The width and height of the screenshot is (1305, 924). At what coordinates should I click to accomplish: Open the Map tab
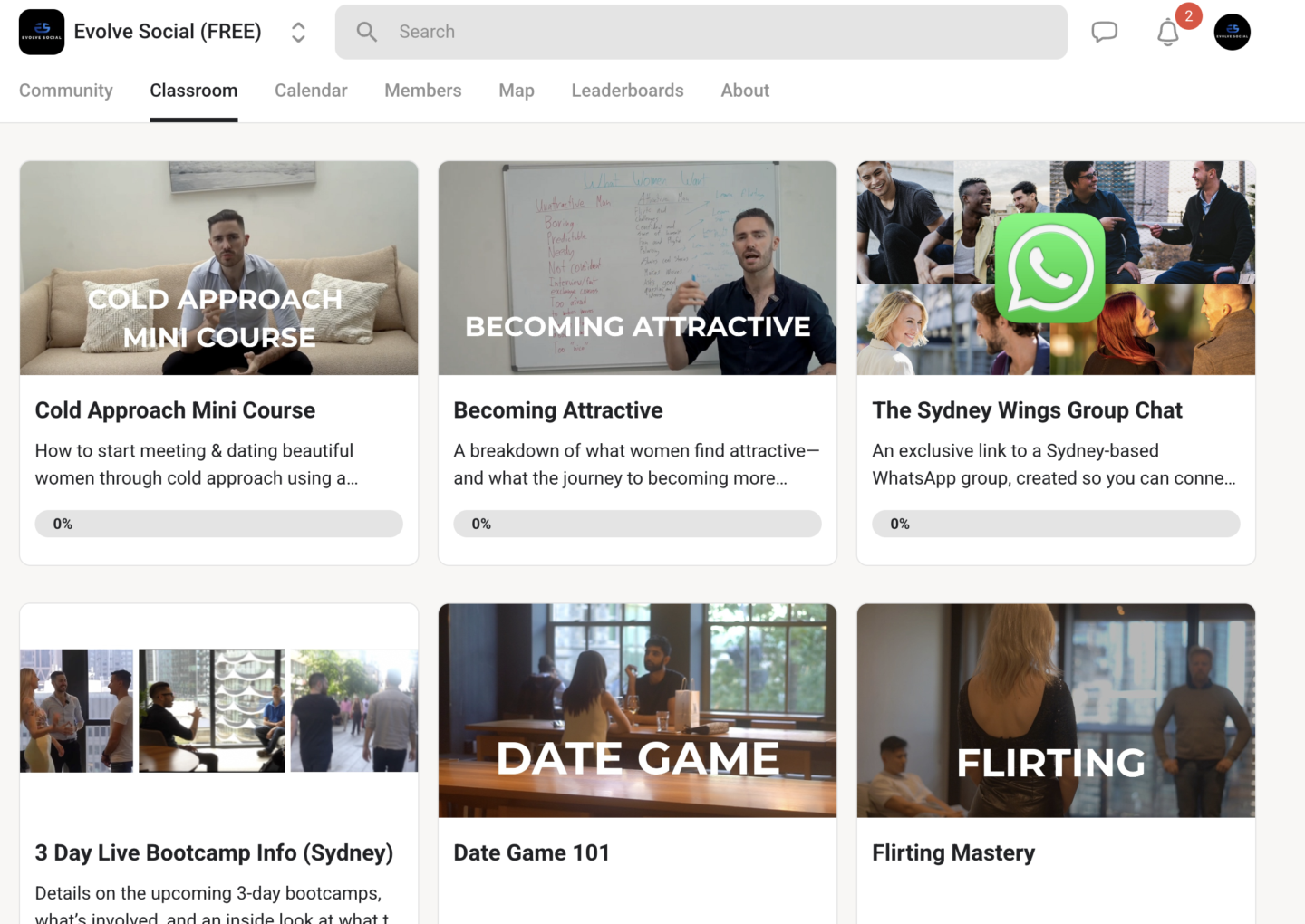tap(517, 91)
